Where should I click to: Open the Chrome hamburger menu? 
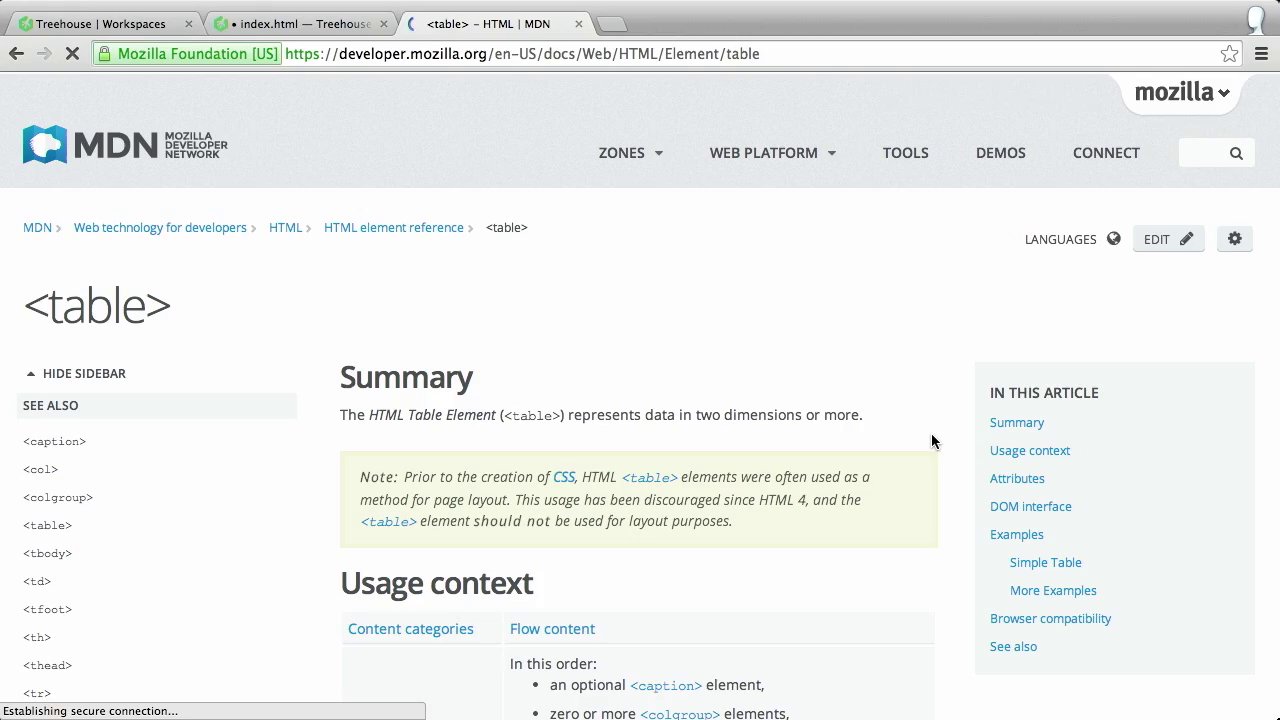coord(1261,54)
